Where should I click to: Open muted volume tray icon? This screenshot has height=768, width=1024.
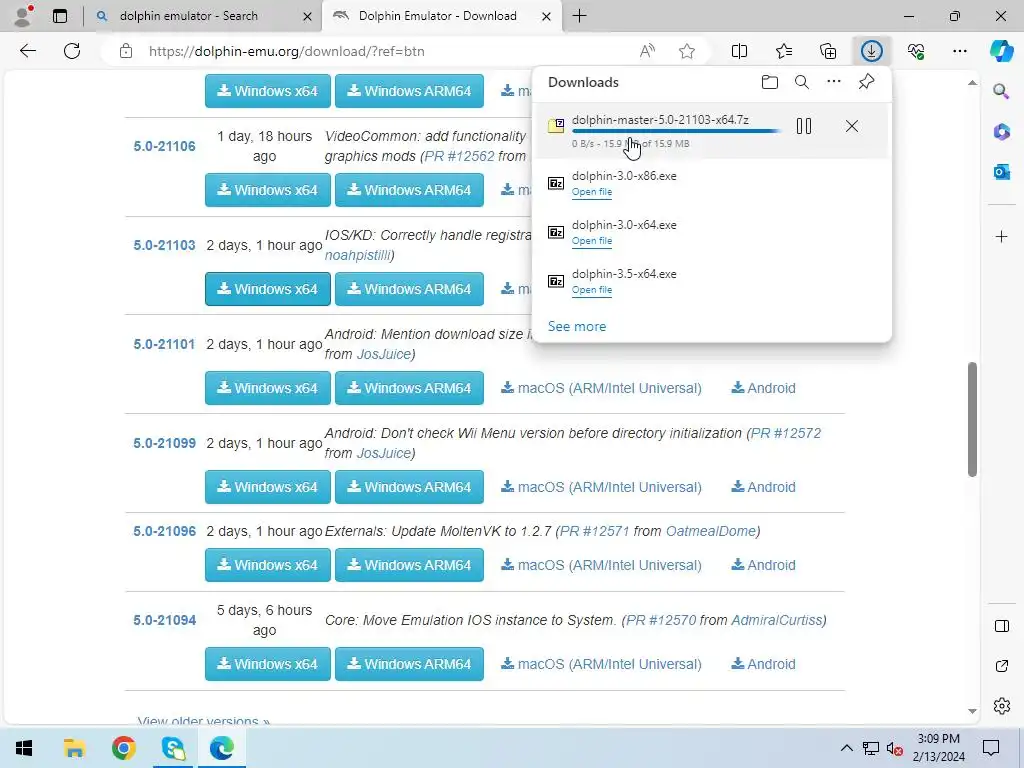(895, 748)
